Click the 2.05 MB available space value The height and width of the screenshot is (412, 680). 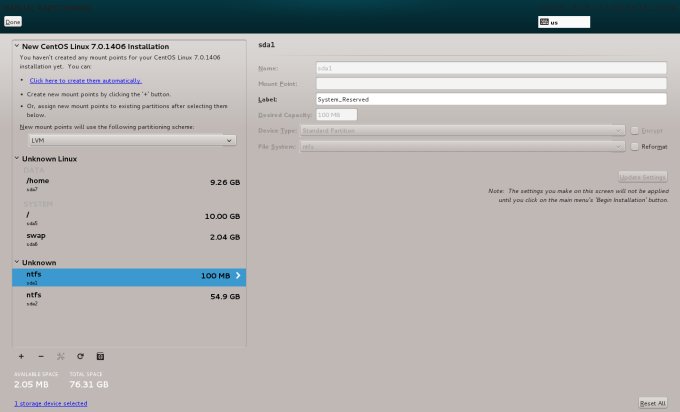(31, 384)
